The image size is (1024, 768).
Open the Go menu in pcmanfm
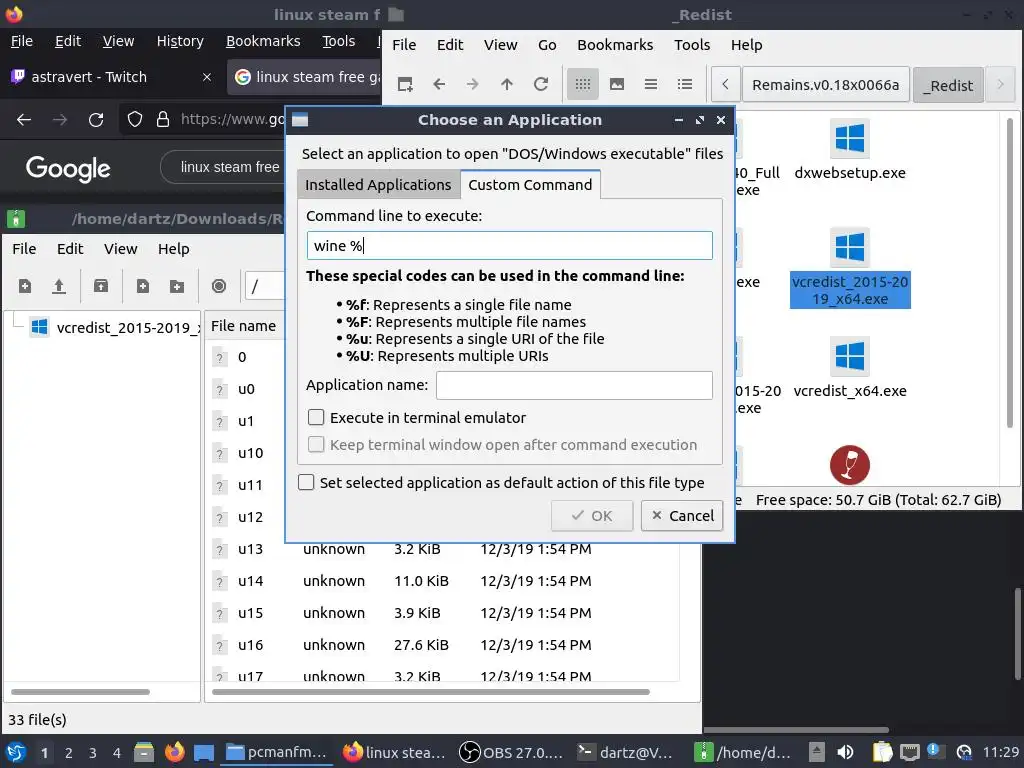547,45
